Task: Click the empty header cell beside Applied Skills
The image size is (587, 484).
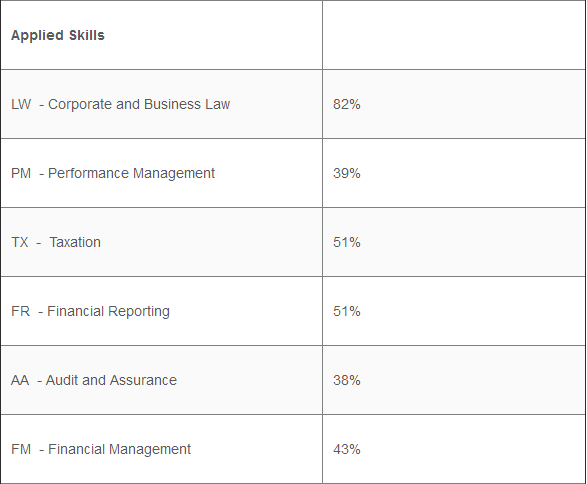Action: click(454, 35)
